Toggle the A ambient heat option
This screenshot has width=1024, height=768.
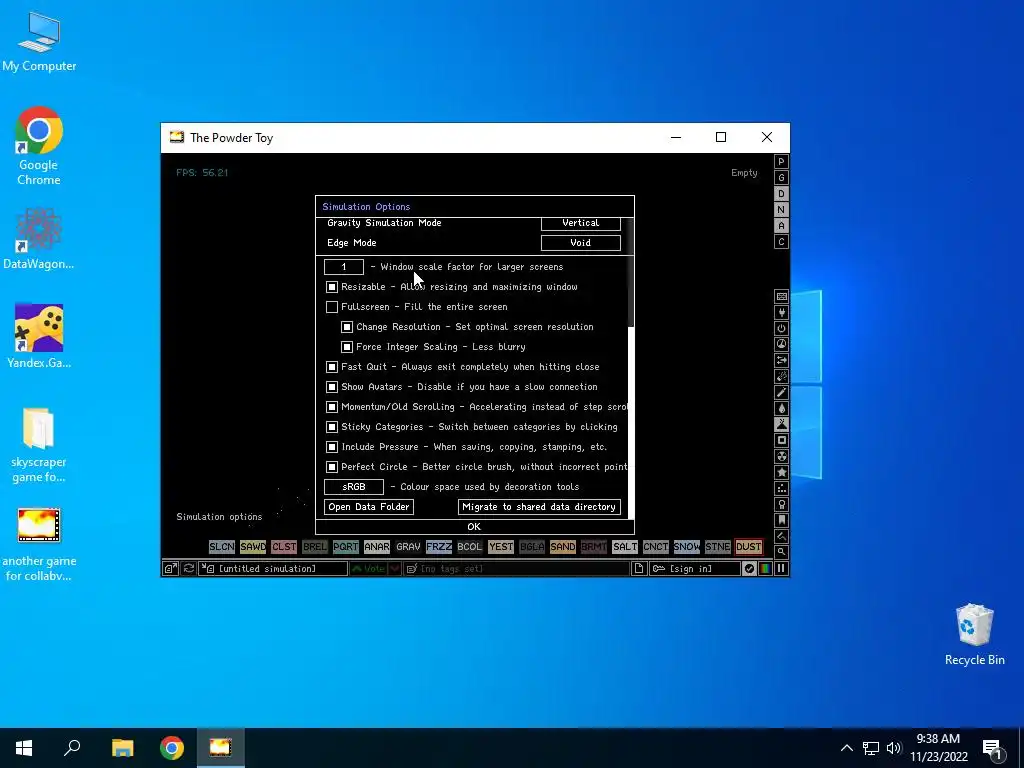[781, 226]
